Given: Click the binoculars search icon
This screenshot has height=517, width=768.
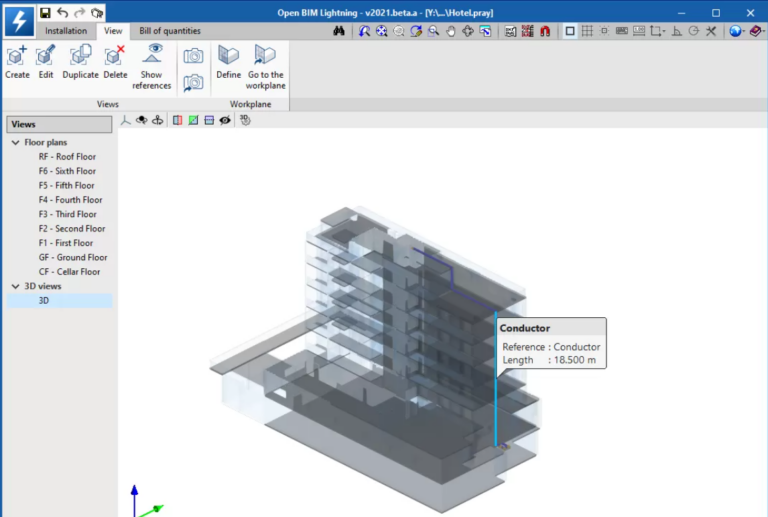Looking at the screenshot, I should pyautogui.click(x=339, y=31).
